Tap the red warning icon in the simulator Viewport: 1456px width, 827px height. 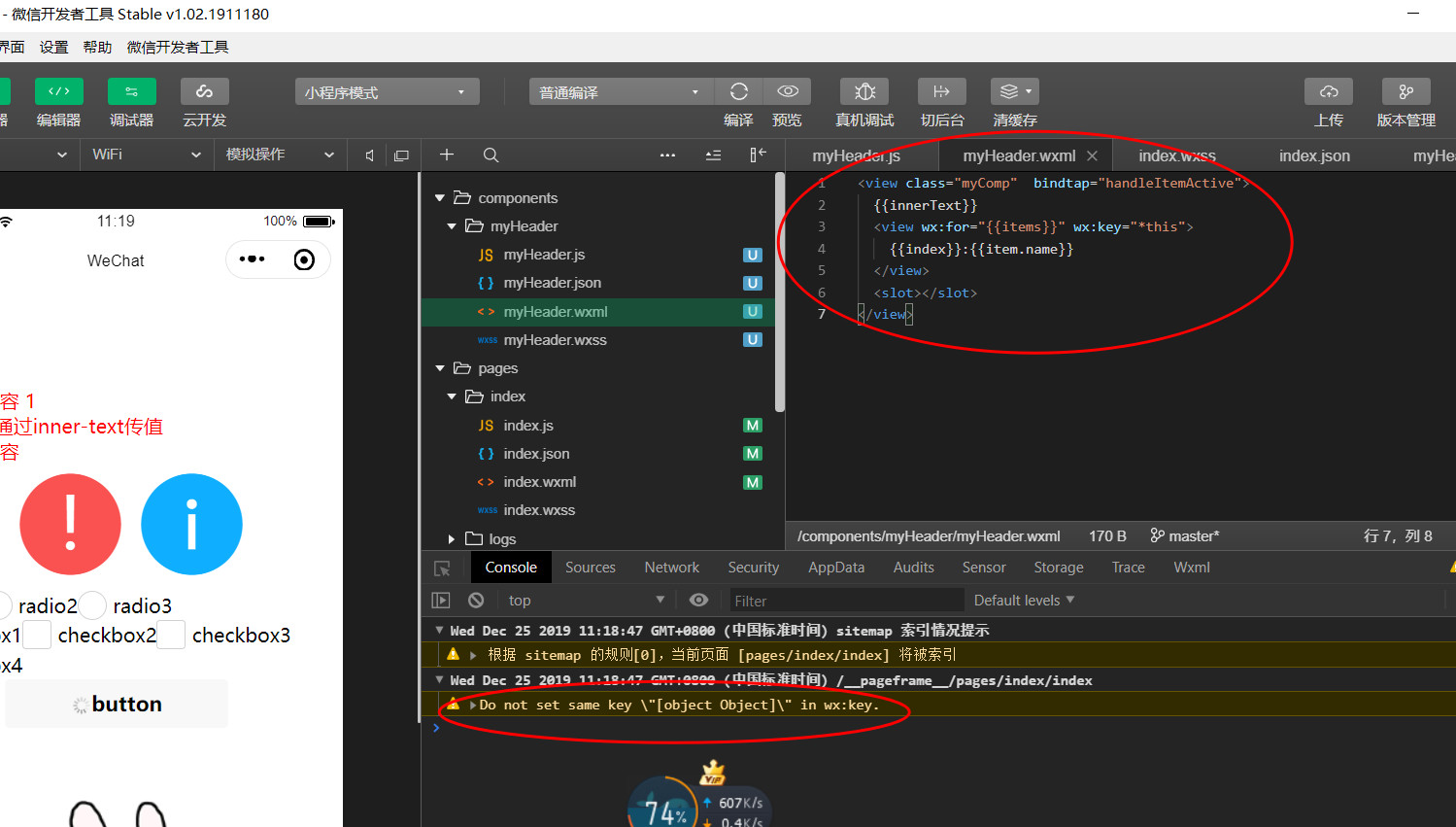coord(70,524)
